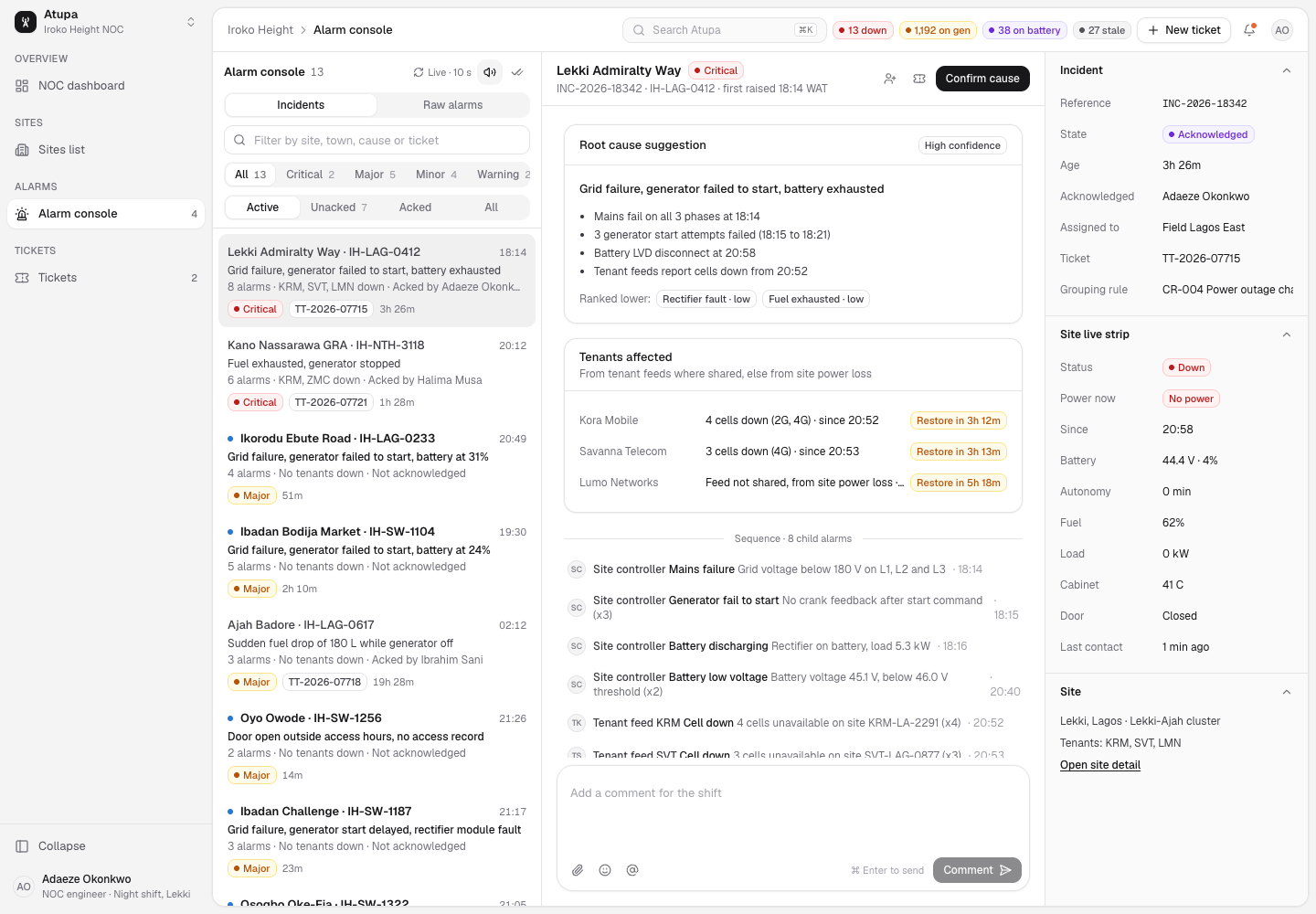Mute alarm sound via speaker icon
The height and width of the screenshot is (914, 1316).
pyautogui.click(x=491, y=72)
